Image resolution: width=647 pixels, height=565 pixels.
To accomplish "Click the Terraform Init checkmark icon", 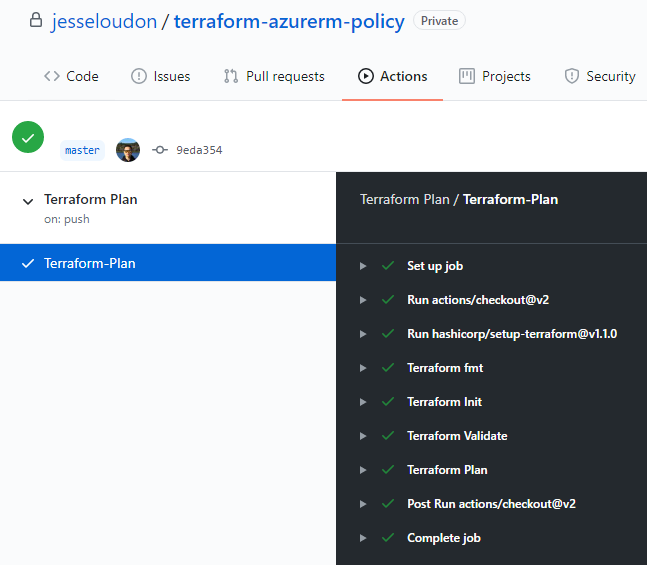I will coord(388,401).
